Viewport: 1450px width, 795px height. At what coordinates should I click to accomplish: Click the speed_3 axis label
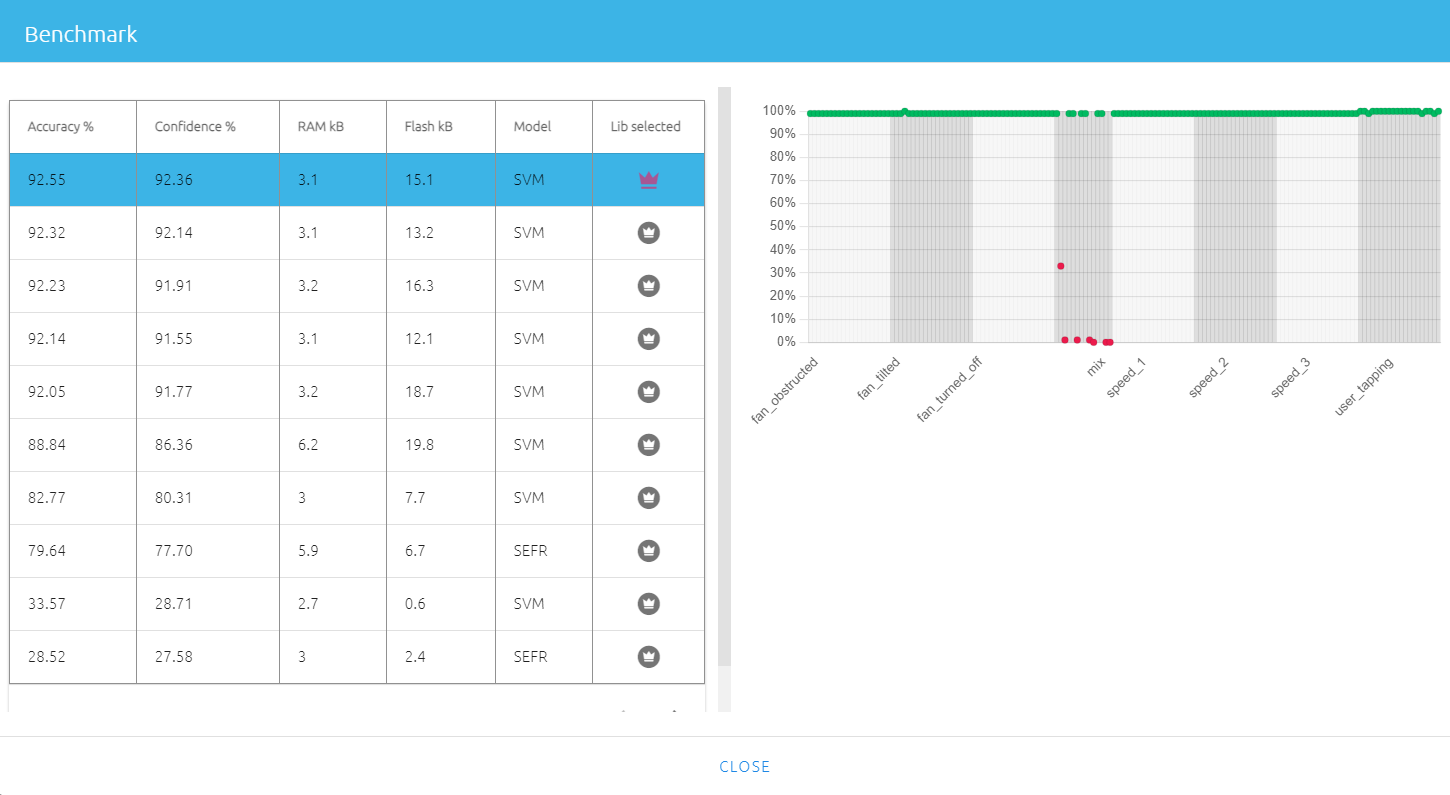pyautogui.click(x=1290, y=378)
